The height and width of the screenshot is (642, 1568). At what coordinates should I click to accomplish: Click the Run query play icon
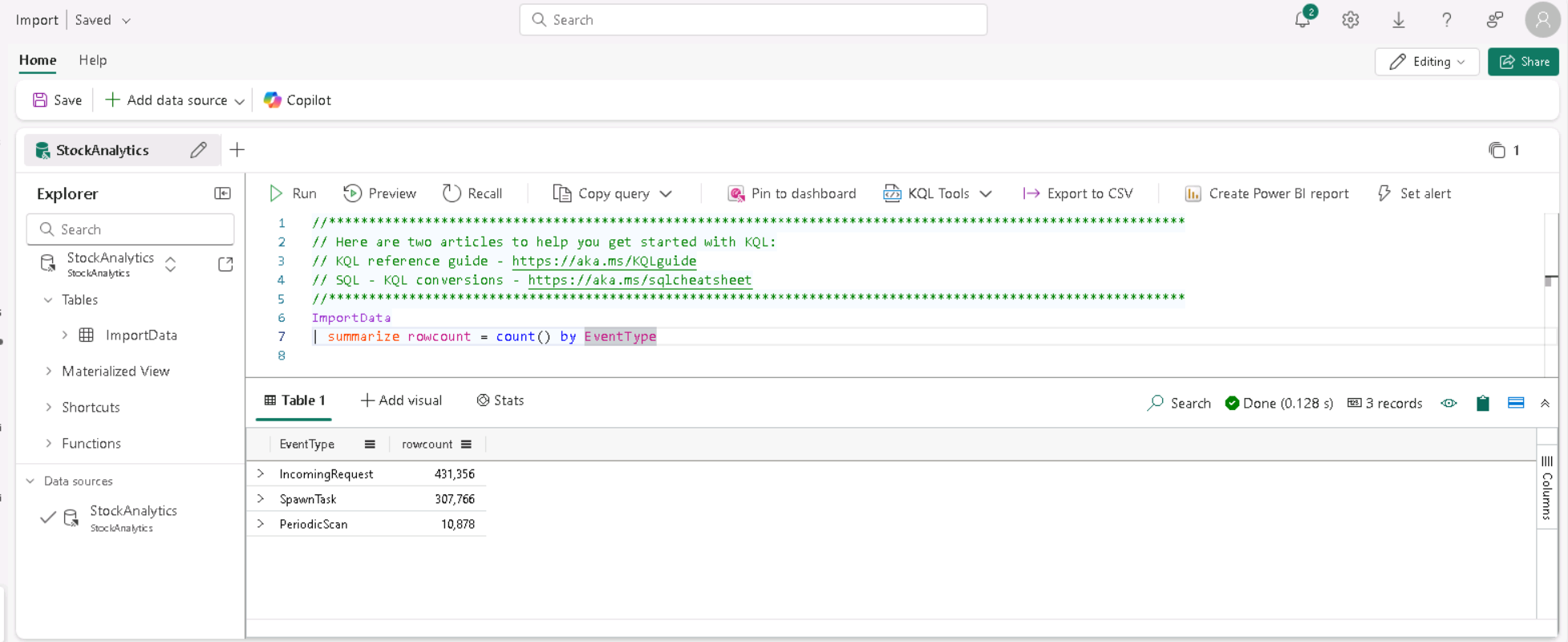tap(276, 193)
